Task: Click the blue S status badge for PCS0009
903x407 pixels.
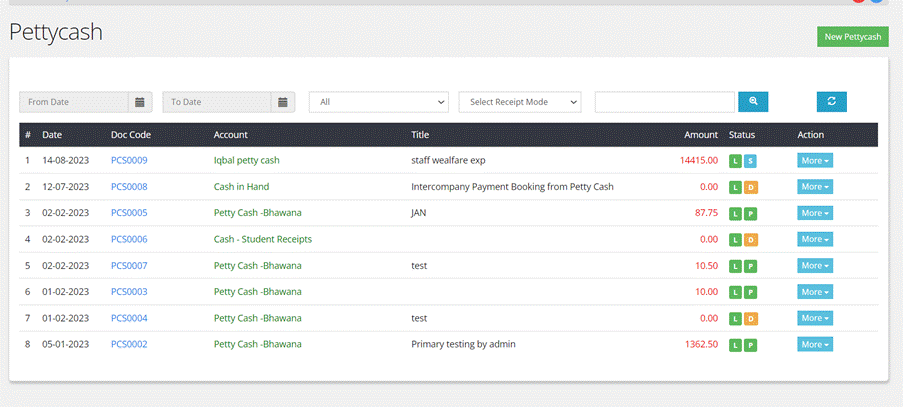Action: (x=750, y=160)
